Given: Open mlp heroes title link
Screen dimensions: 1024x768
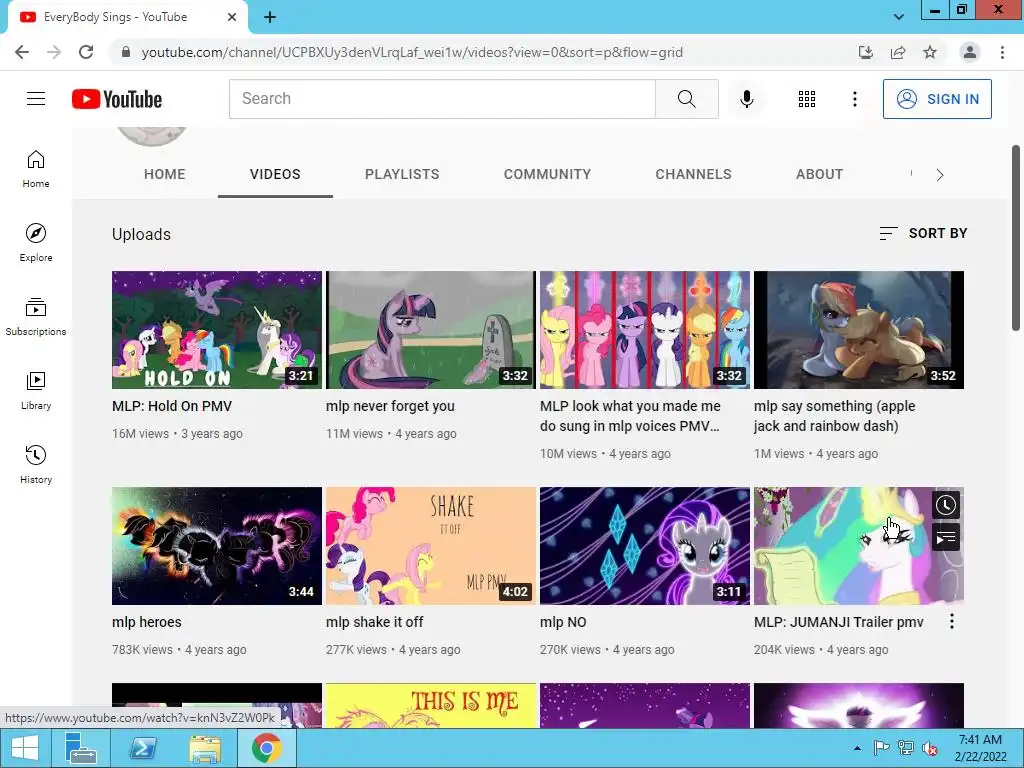Looking at the screenshot, I should pyautogui.click(x=146, y=622).
